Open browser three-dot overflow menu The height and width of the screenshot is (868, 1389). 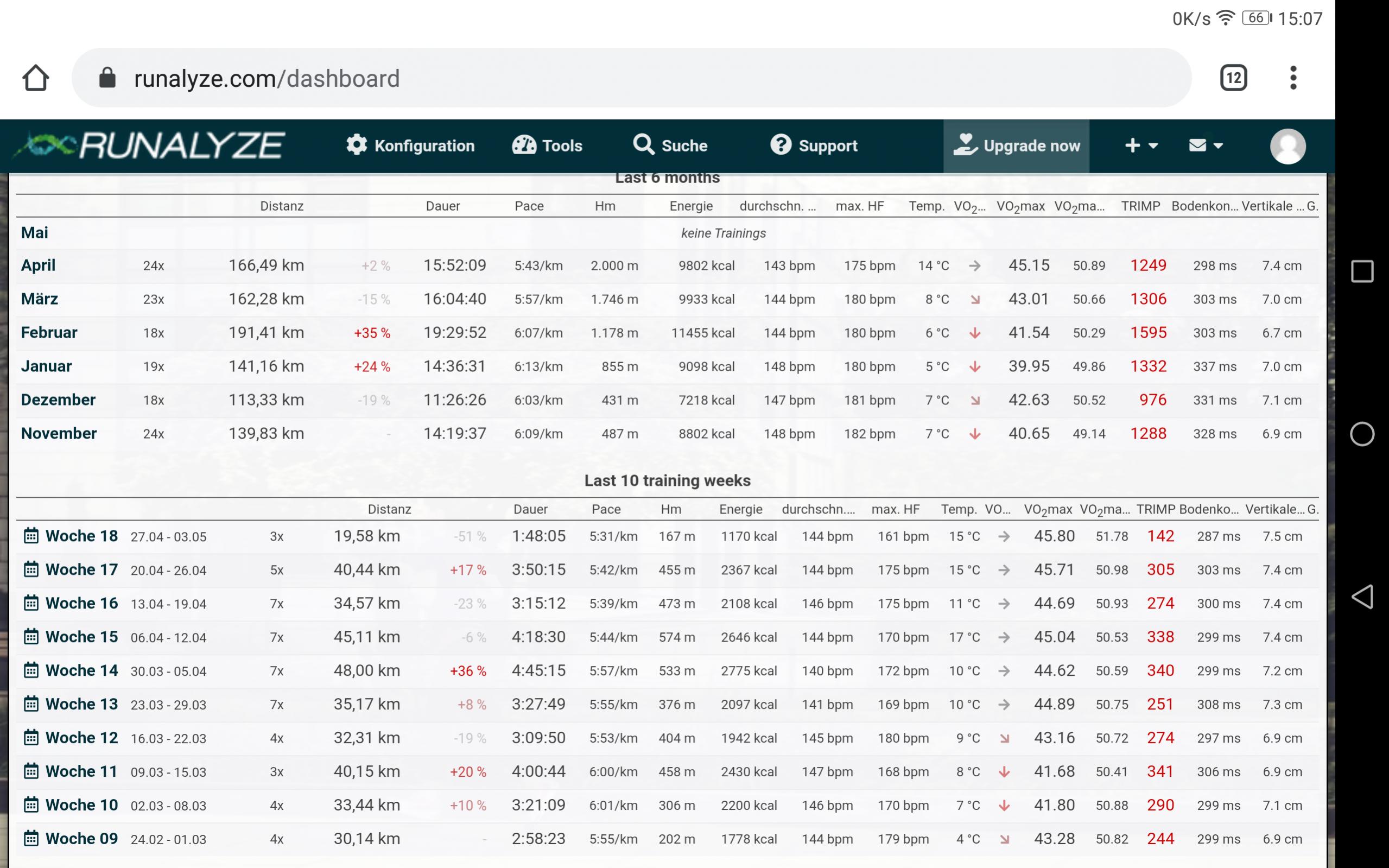1292,78
